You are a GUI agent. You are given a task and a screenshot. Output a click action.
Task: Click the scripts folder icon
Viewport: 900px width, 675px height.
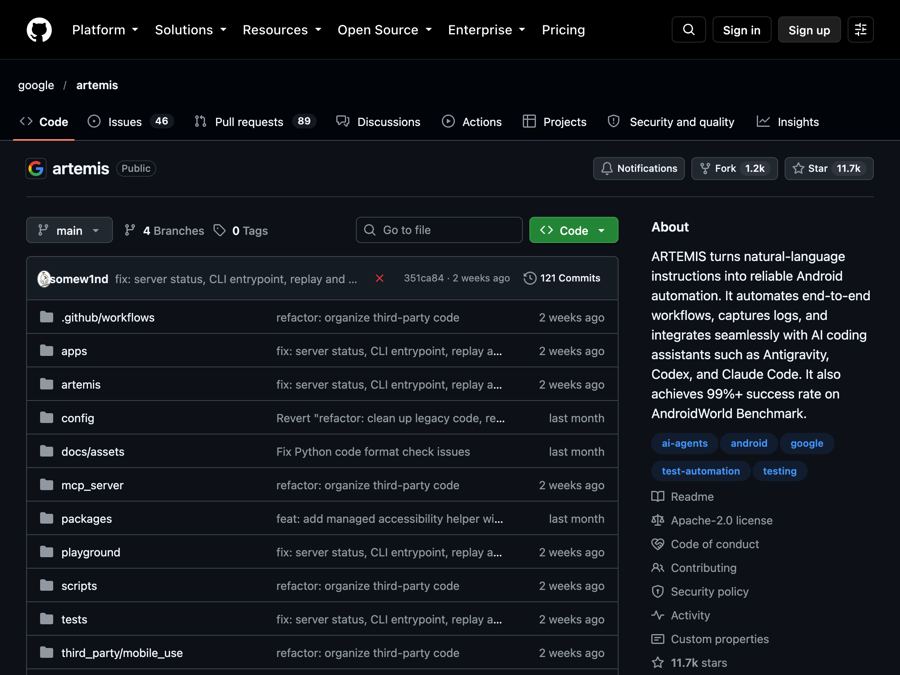click(46, 585)
